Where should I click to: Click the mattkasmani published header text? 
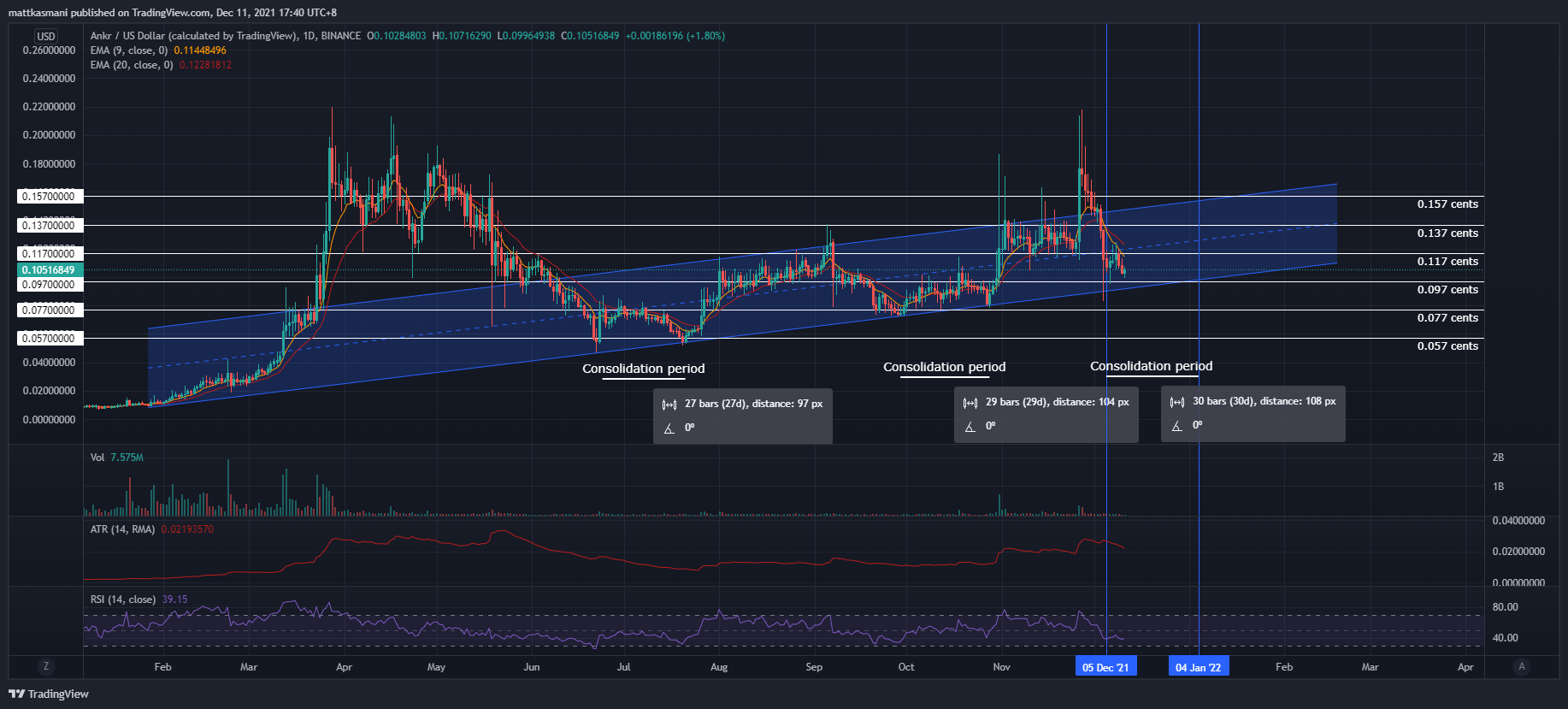[x=172, y=13]
